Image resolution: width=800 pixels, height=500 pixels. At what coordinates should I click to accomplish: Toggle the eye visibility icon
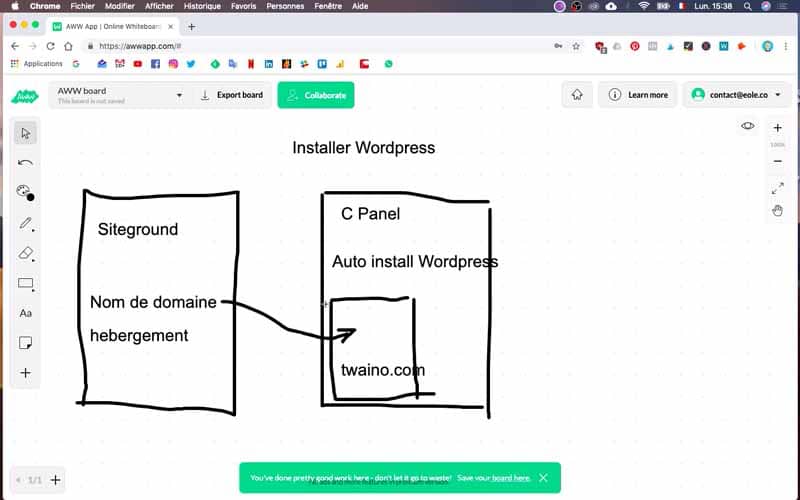(x=747, y=126)
